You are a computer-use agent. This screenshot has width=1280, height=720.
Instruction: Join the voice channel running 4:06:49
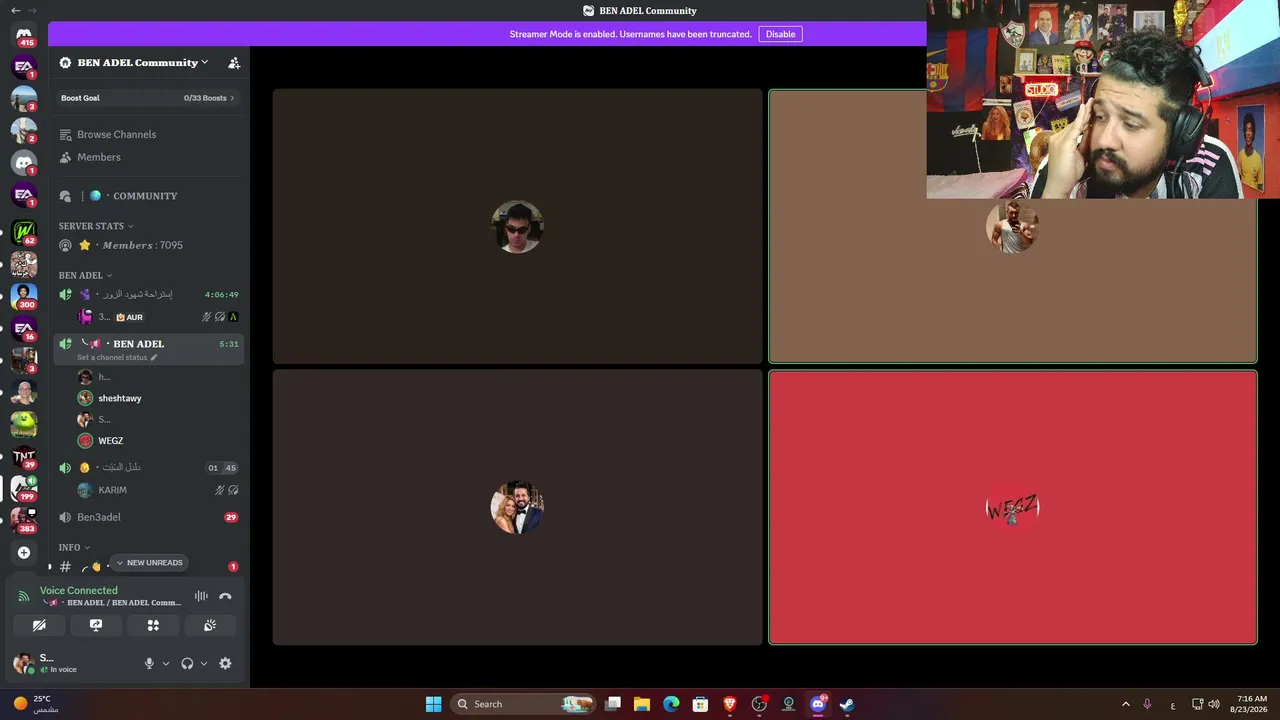point(149,295)
